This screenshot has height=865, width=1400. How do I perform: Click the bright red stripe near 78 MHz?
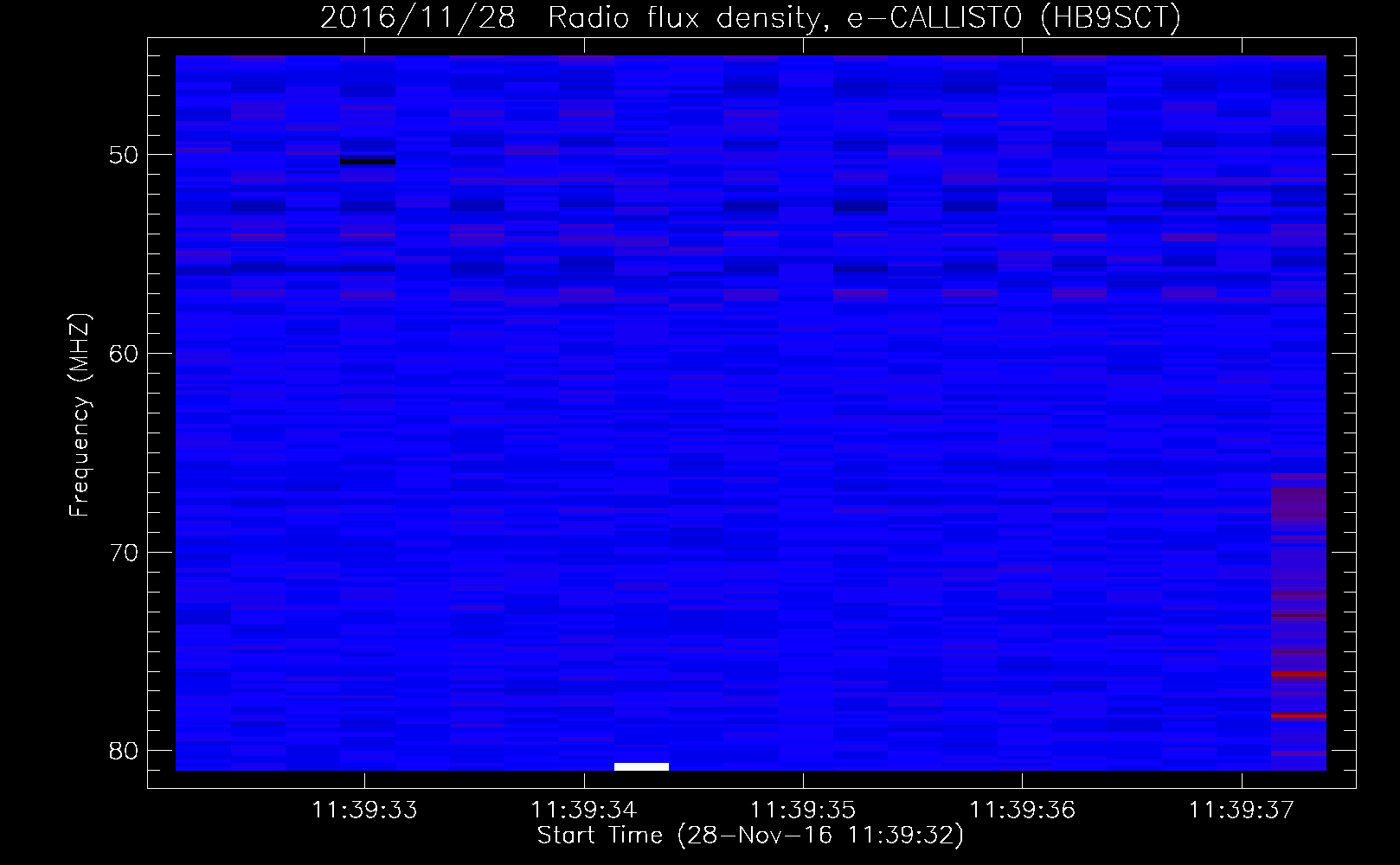click(x=1299, y=715)
